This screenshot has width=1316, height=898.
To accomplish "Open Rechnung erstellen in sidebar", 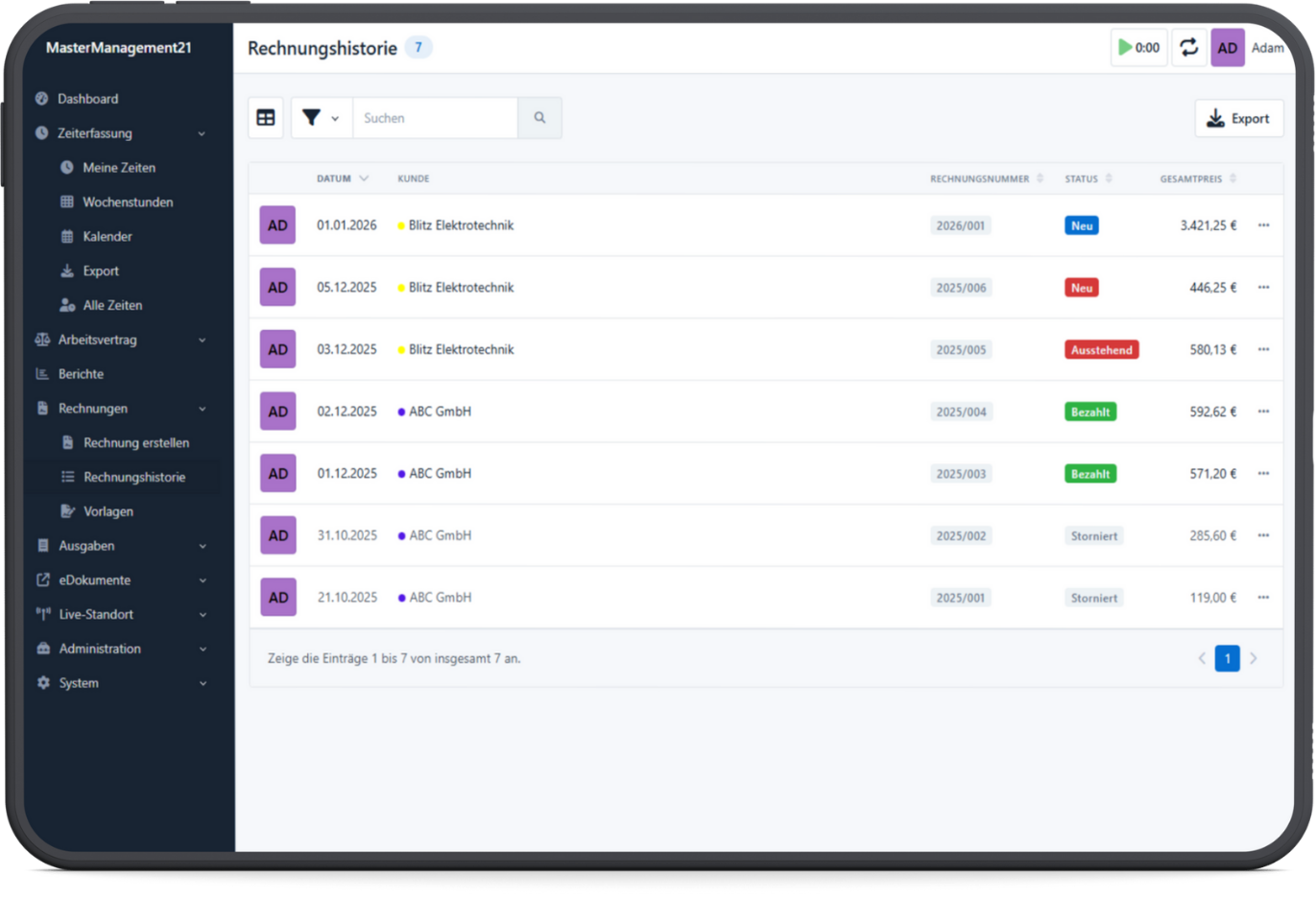I will (x=135, y=442).
